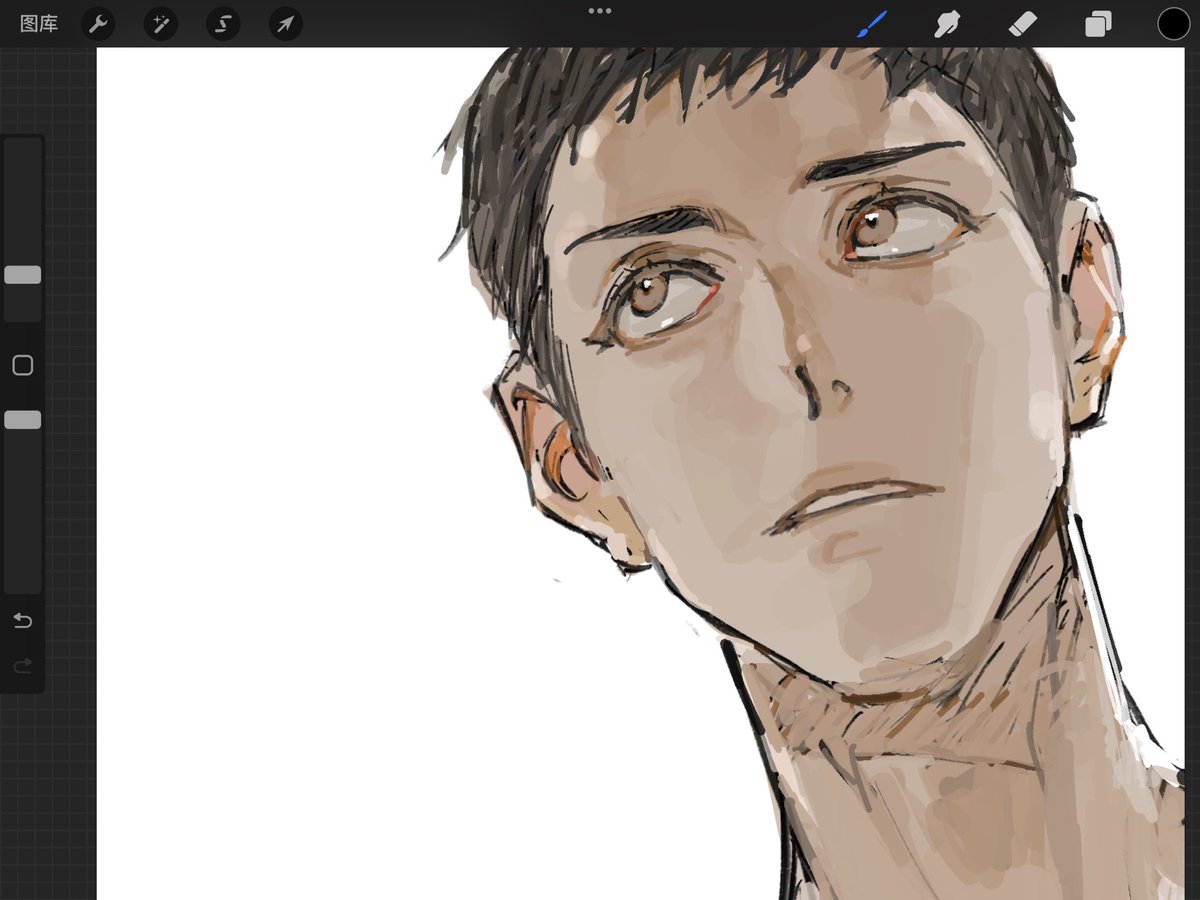
Task: Click the brush opacity slider handle
Action: pyautogui.click(x=23, y=420)
